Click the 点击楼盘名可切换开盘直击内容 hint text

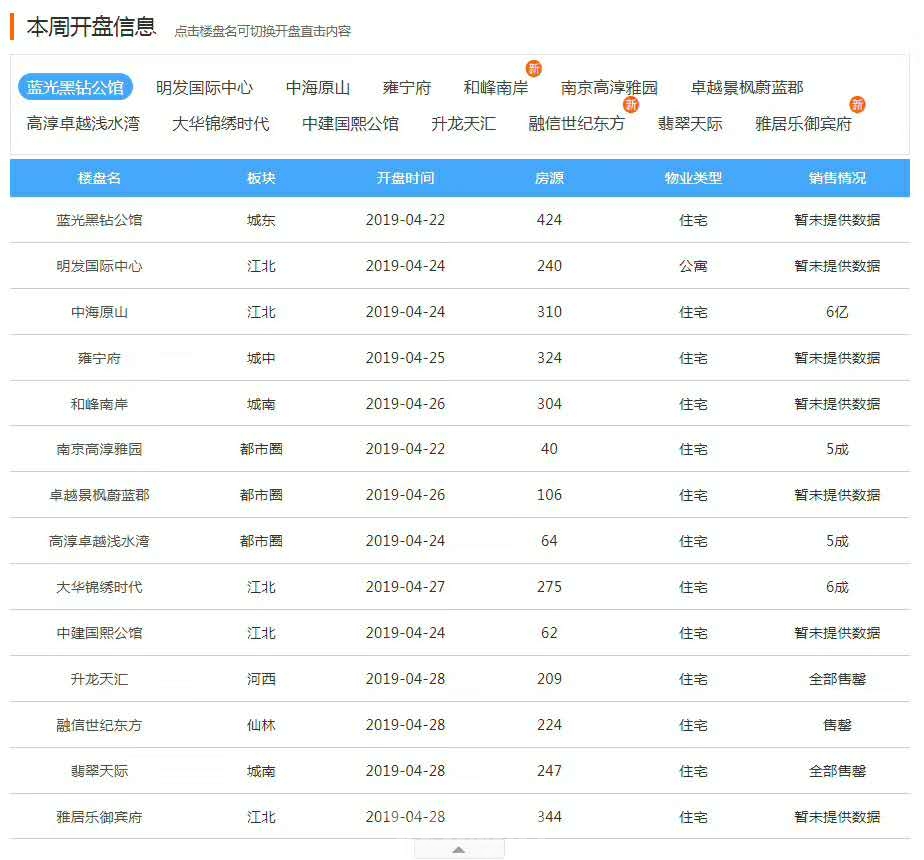coord(262,31)
